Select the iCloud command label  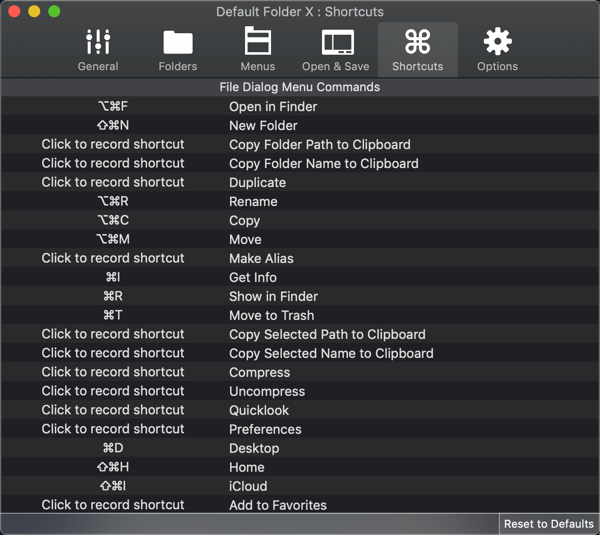point(248,486)
